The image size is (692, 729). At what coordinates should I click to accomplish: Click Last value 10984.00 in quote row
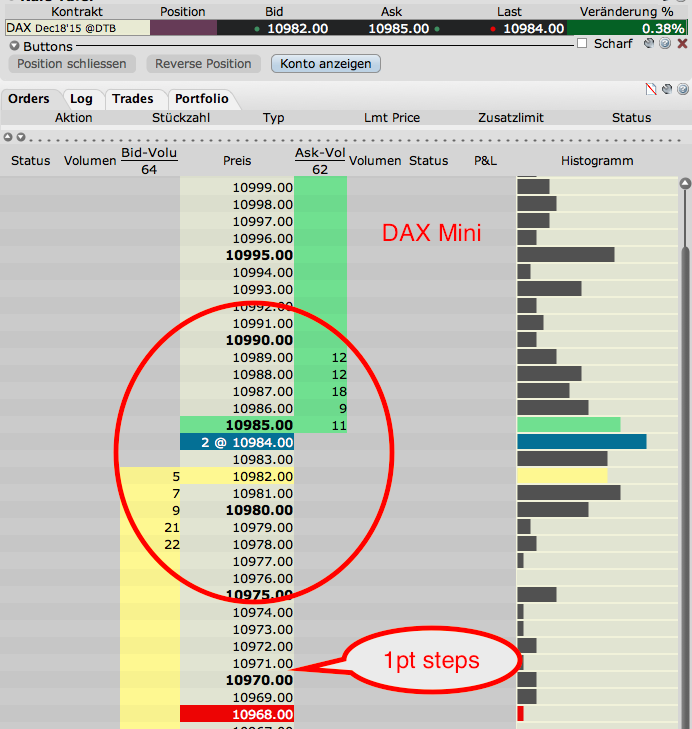click(533, 28)
